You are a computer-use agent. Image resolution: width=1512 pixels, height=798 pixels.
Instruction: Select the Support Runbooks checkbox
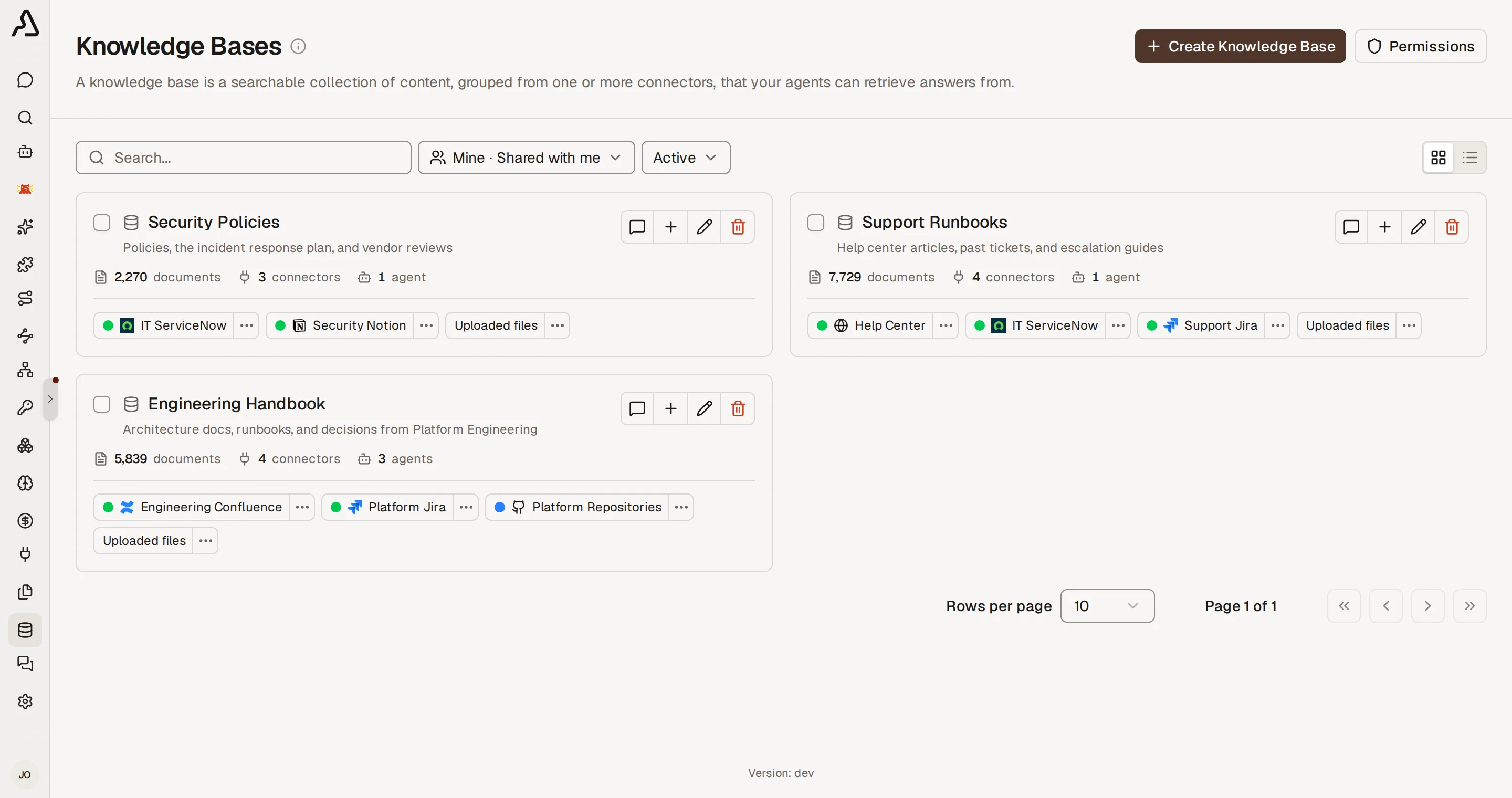[x=816, y=223]
